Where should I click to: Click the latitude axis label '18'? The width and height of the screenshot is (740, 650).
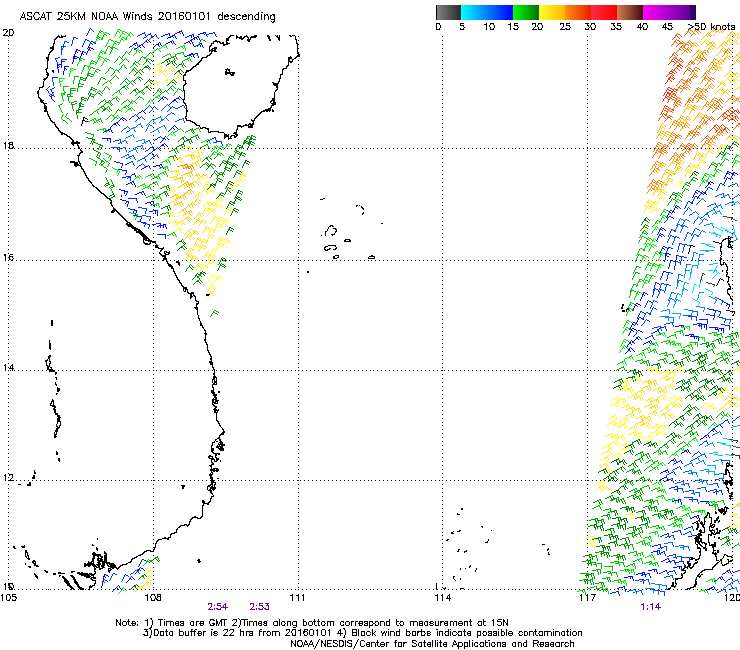pos(8,145)
